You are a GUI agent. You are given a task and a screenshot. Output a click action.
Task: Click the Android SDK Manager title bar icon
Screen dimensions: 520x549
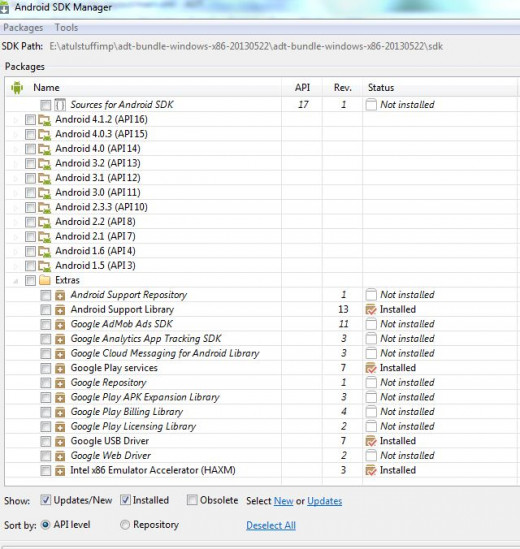coord(5,8)
